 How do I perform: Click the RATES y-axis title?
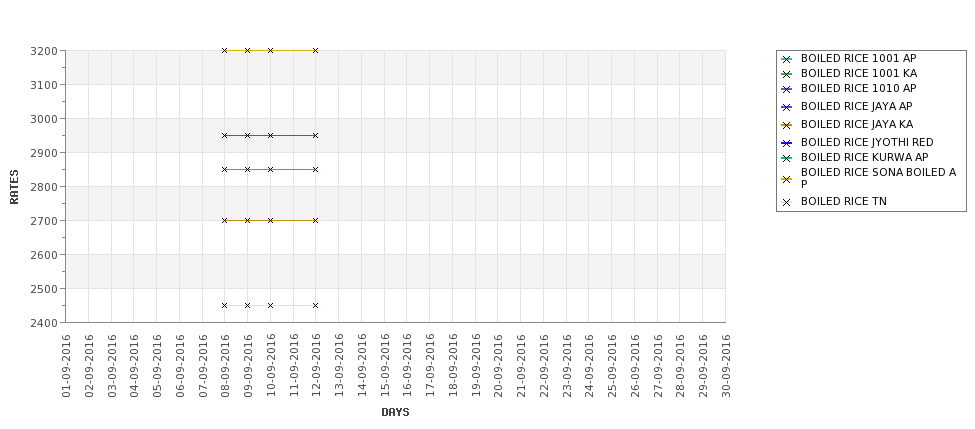(x=14, y=187)
